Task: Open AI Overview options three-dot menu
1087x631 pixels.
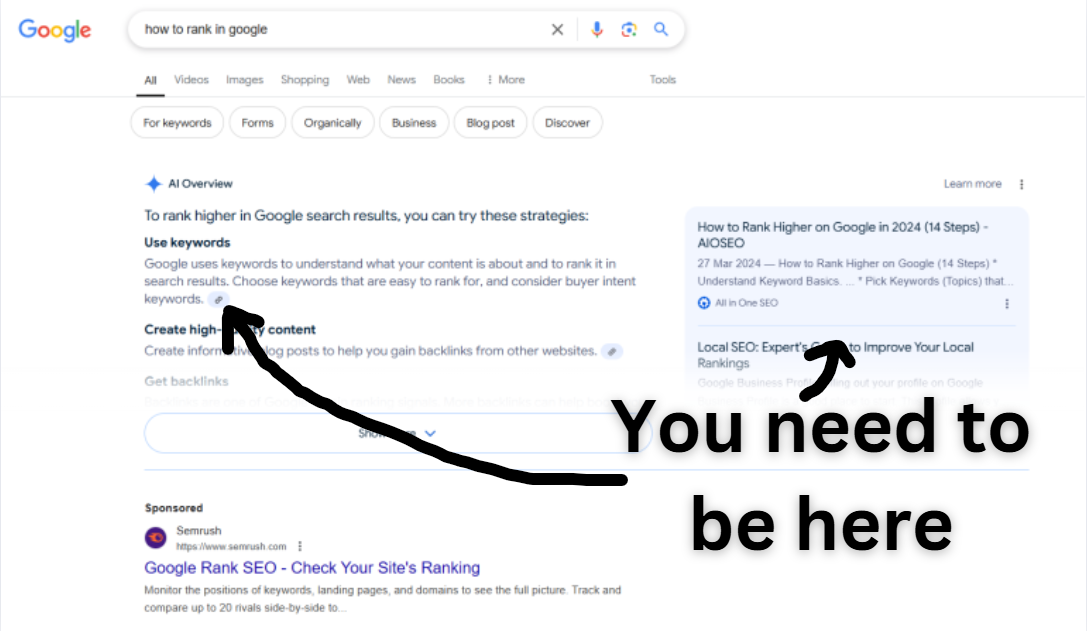Action: coord(1021,184)
